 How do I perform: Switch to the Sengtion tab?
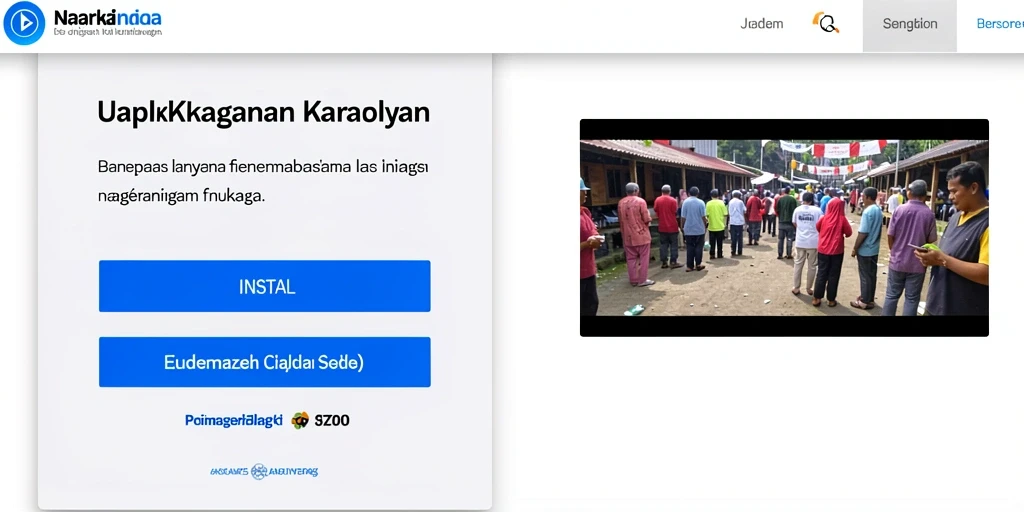tap(910, 25)
